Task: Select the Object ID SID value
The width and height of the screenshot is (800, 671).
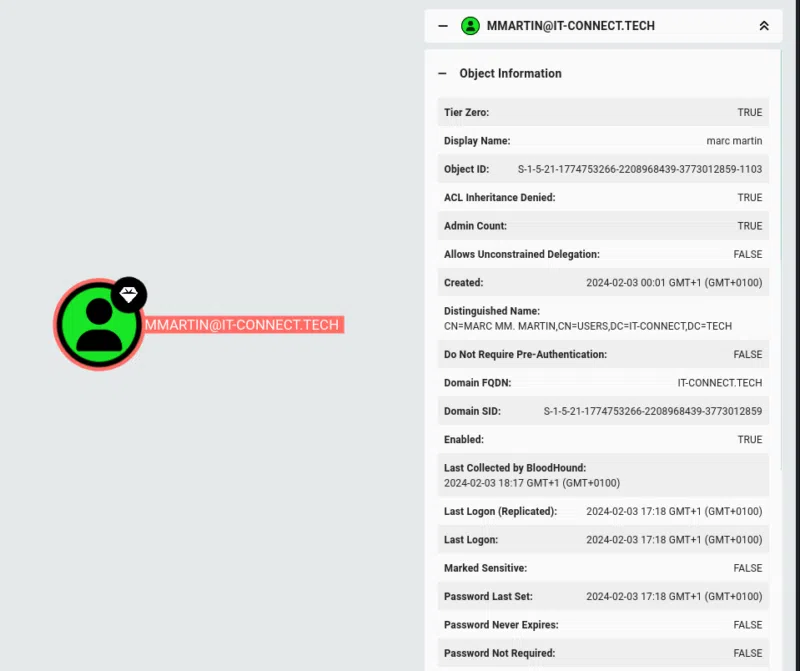Action: (x=640, y=169)
